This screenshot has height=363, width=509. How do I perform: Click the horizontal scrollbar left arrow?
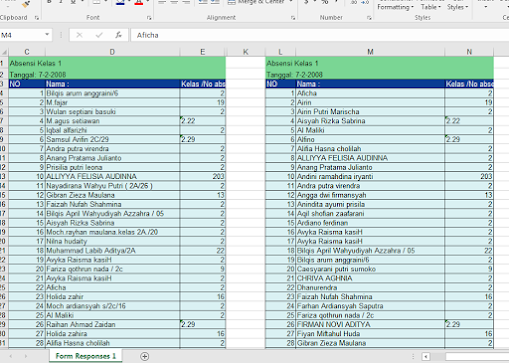[426, 357]
